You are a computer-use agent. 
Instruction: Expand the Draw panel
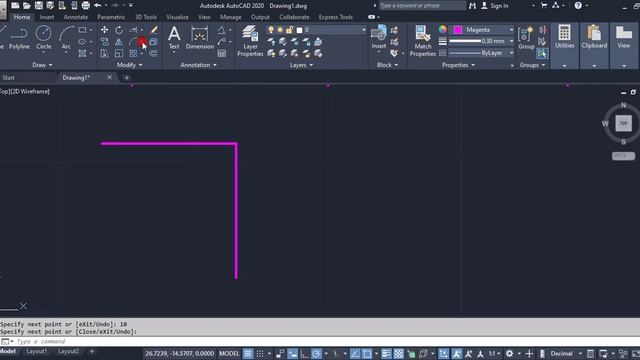[42, 65]
